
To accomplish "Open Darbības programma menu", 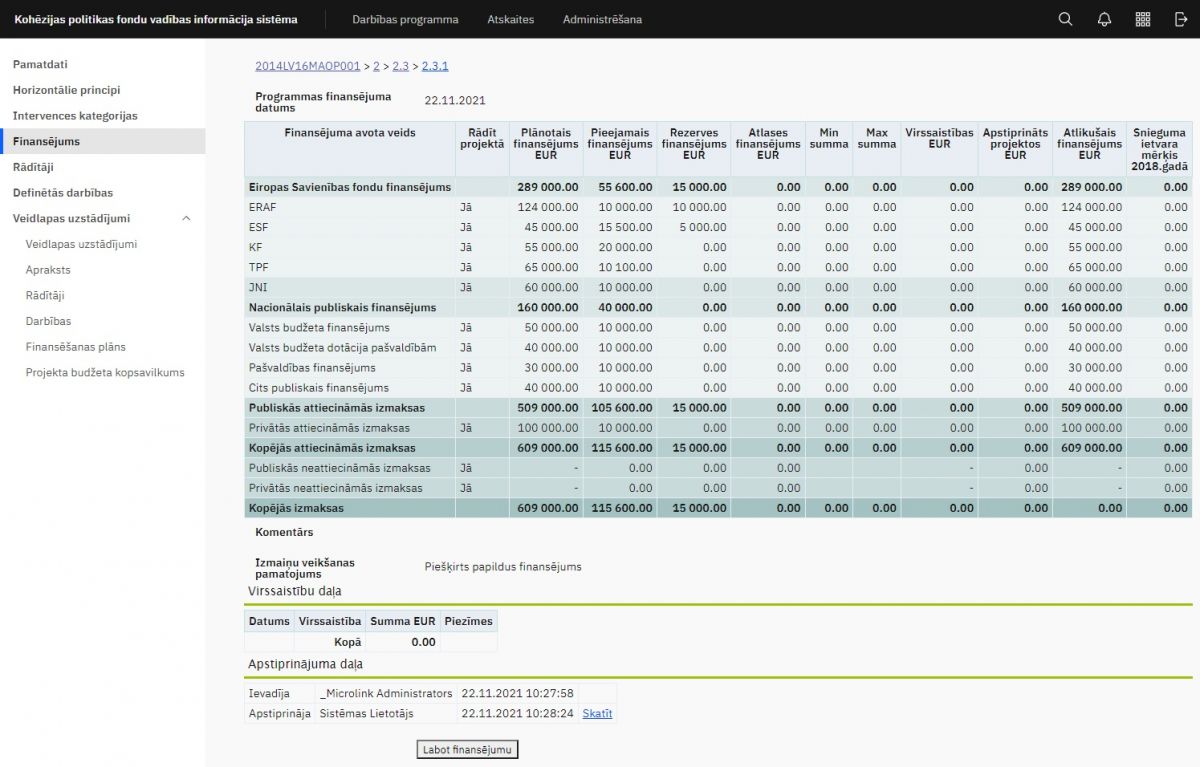I will (x=405, y=19).
